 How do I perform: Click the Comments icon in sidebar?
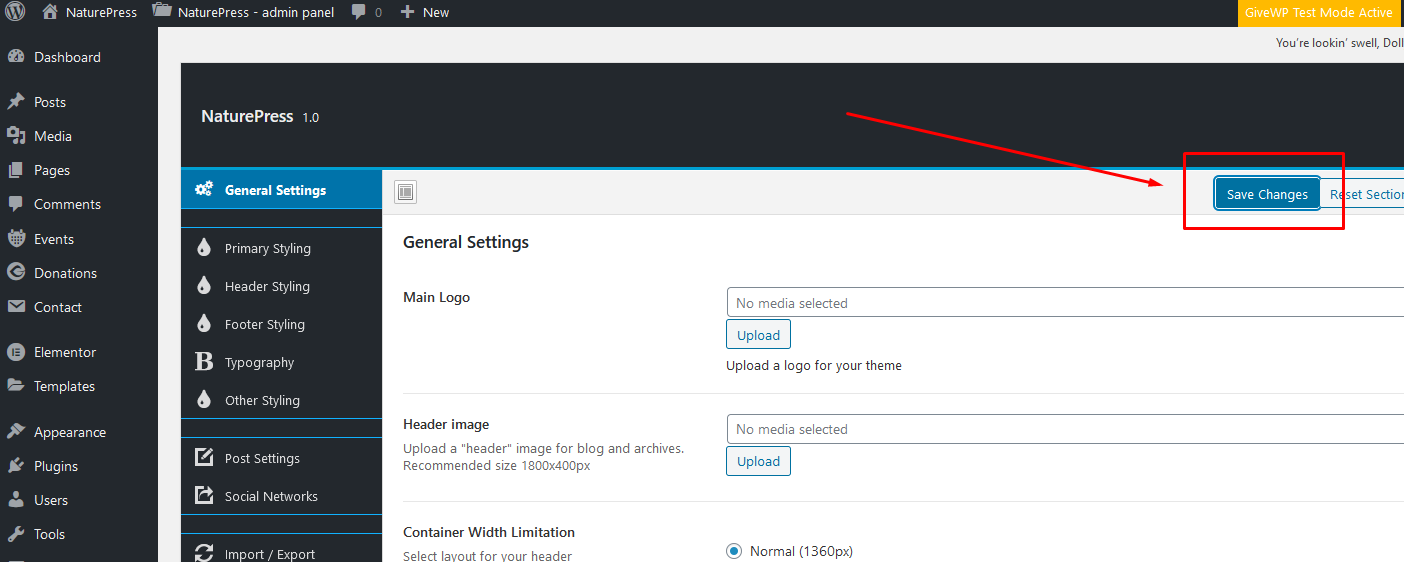[16, 204]
